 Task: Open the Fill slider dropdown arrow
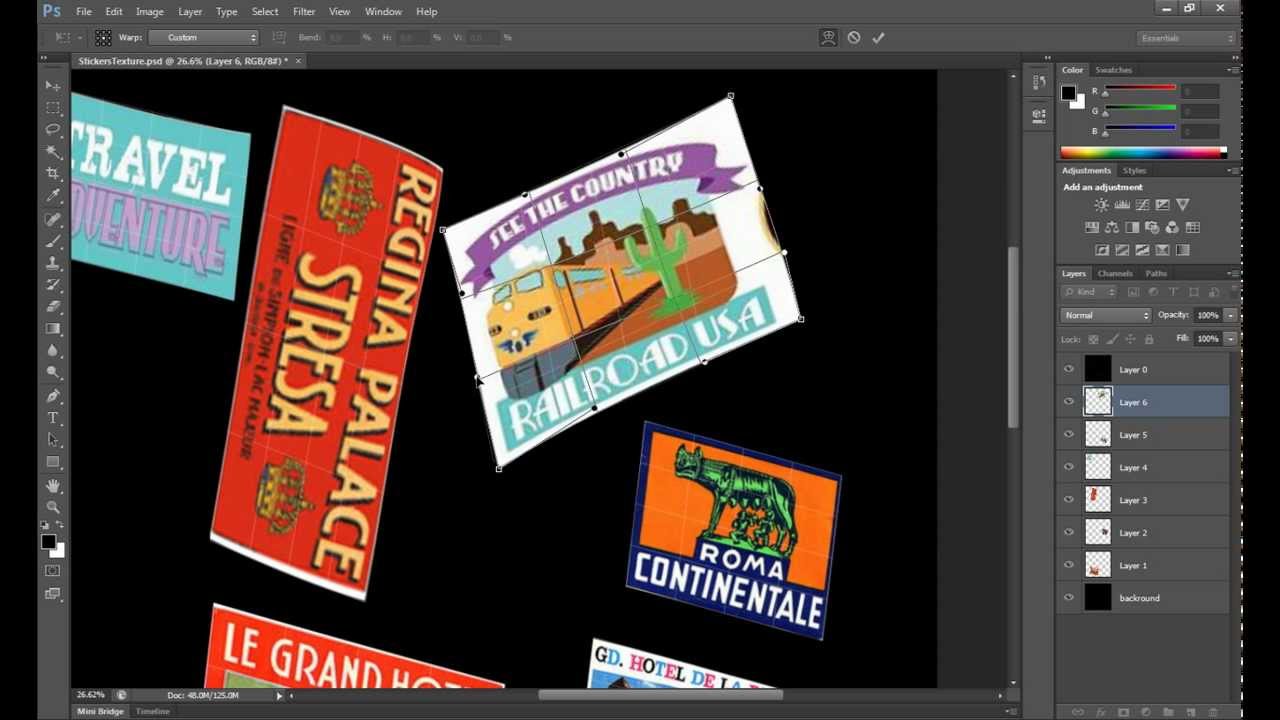[1231, 339]
